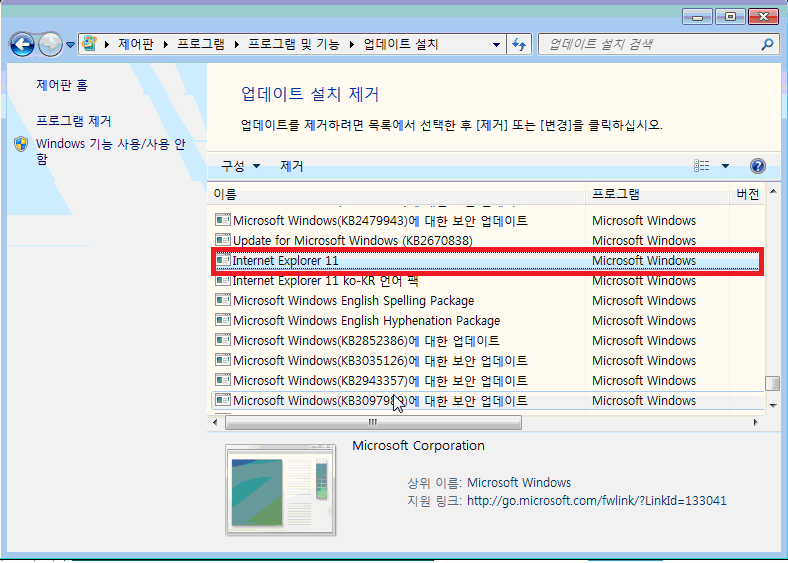Viewport: 788px width, 563px height.
Task: Sort by 이름 column header
Action: pos(397,194)
